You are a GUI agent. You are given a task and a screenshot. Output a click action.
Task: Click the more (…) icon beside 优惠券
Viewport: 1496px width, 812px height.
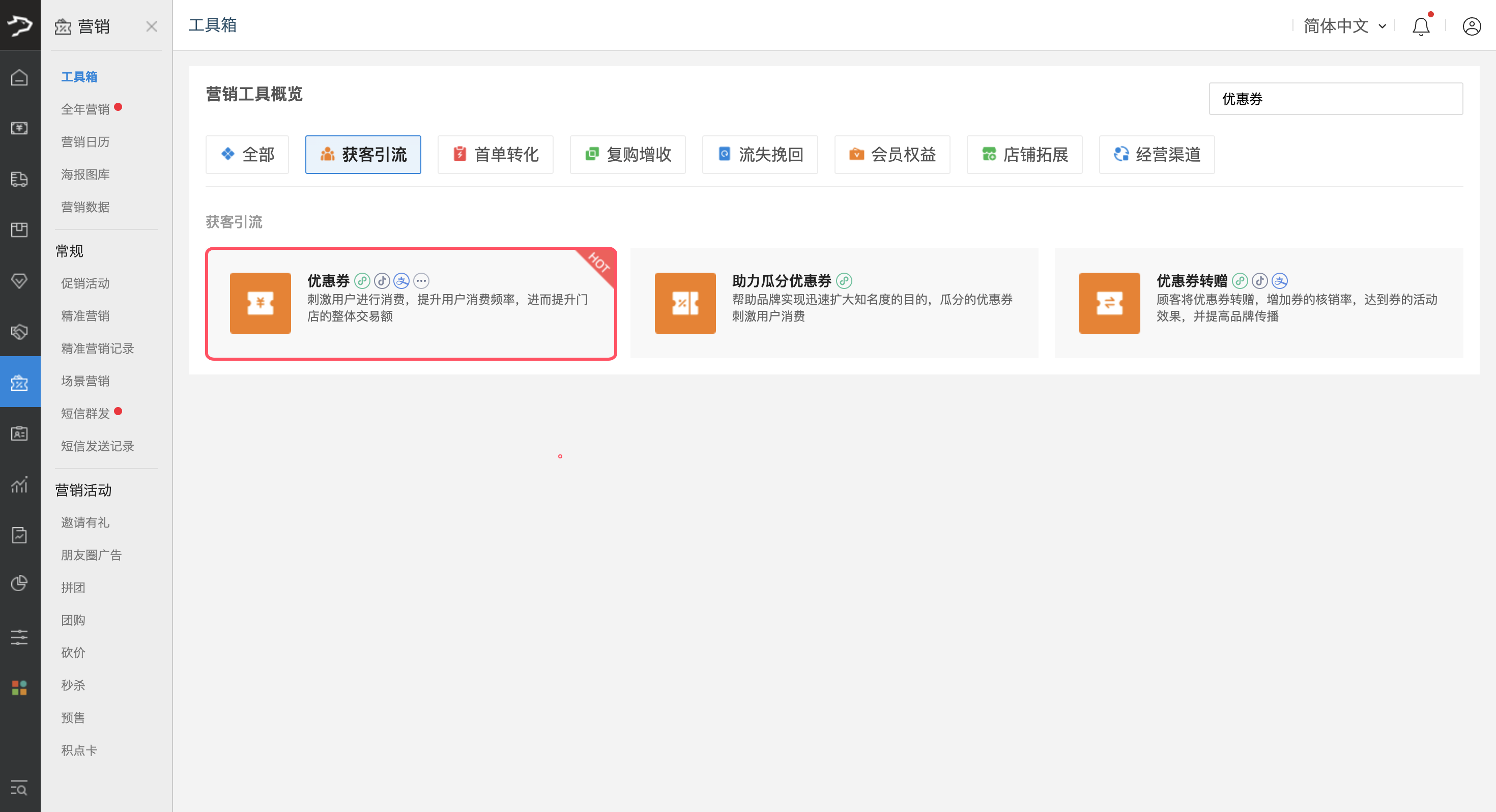coord(421,281)
